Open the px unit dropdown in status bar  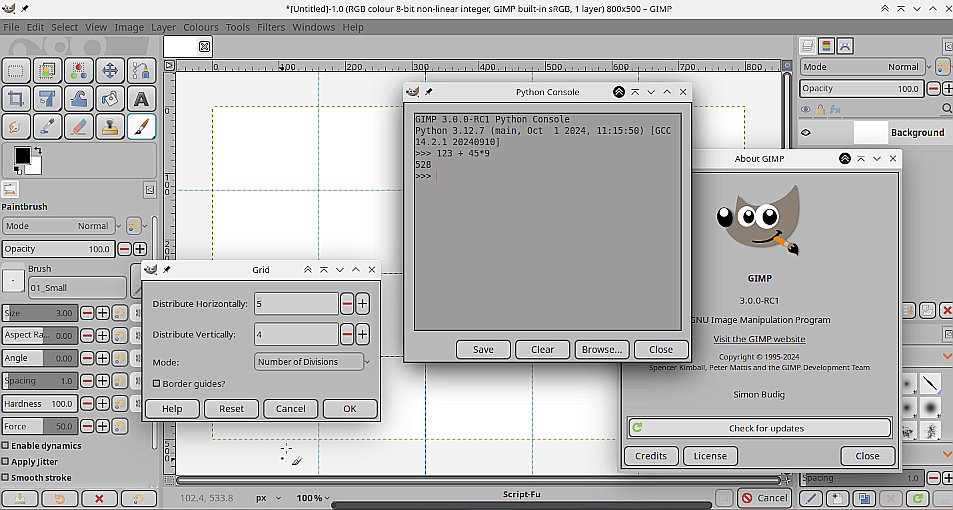pyautogui.click(x=268, y=498)
